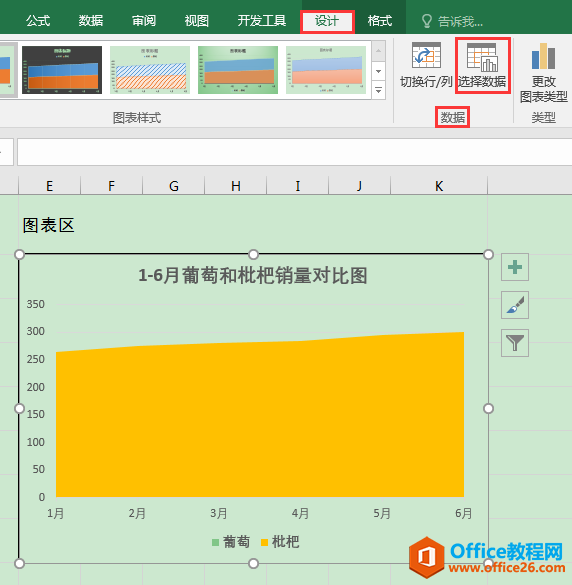This screenshot has height=585, width=572.
Task: Open chart styles paintbrush button
Action: coord(515,305)
